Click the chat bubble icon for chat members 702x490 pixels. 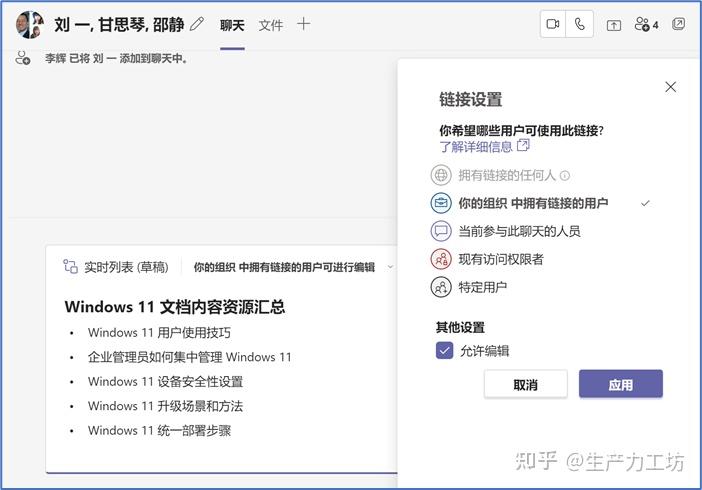tap(441, 231)
